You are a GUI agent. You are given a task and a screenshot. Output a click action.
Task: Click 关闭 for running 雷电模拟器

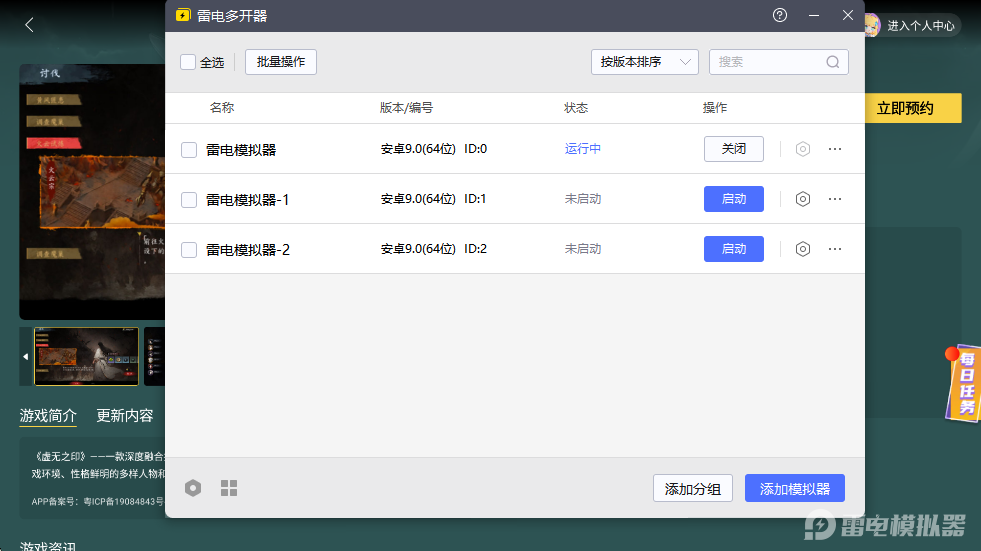point(734,149)
